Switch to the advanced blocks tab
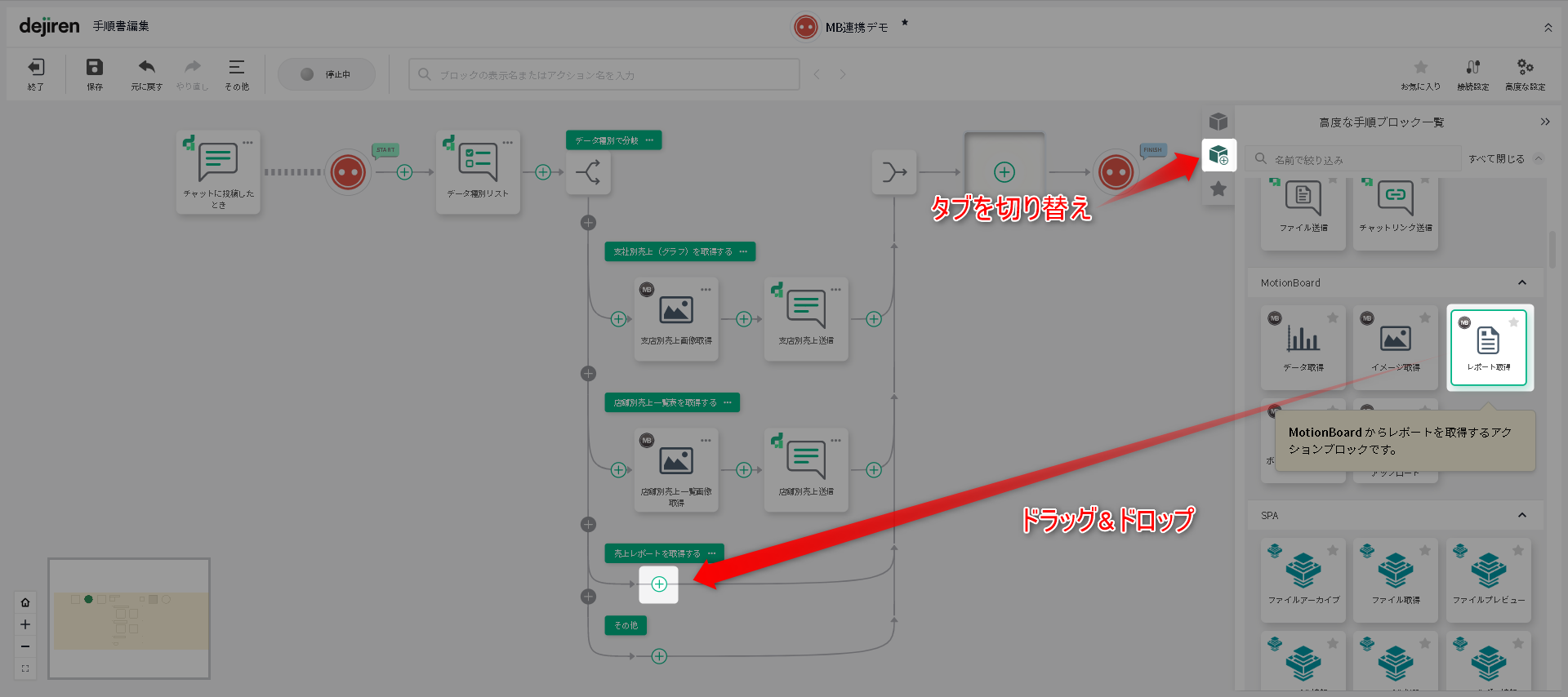Viewport: 1568px width, 697px height. (x=1218, y=154)
